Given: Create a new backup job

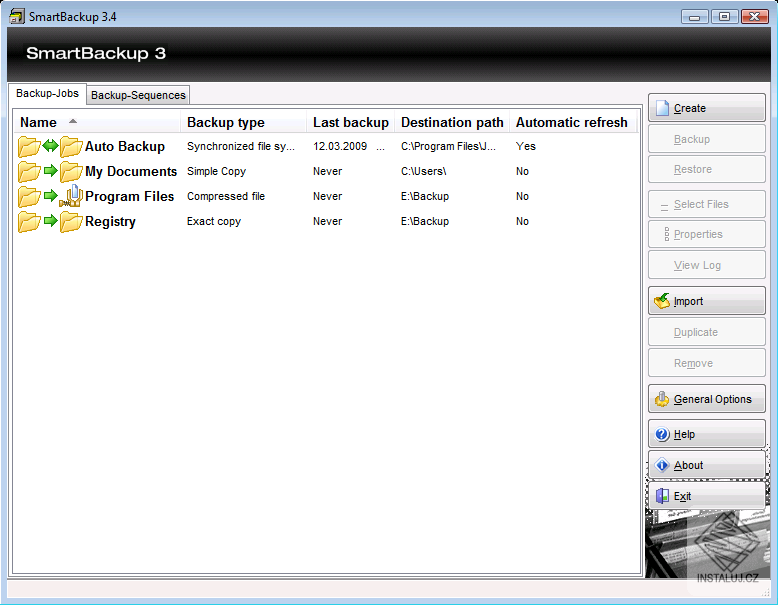Looking at the screenshot, I should coord(707,108).
